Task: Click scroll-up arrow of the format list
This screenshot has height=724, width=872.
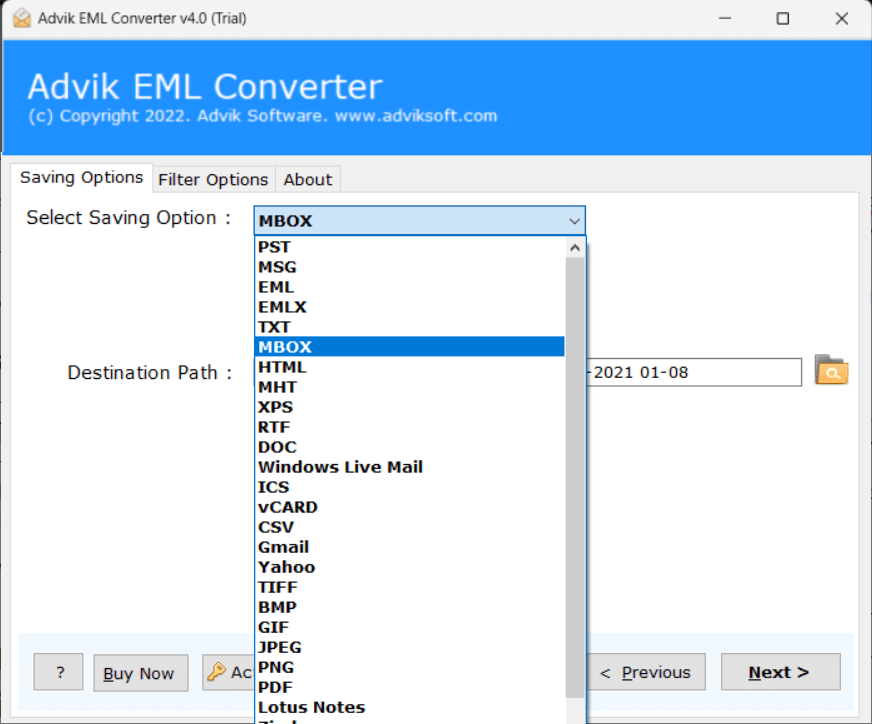Action: tap(575, 247)
